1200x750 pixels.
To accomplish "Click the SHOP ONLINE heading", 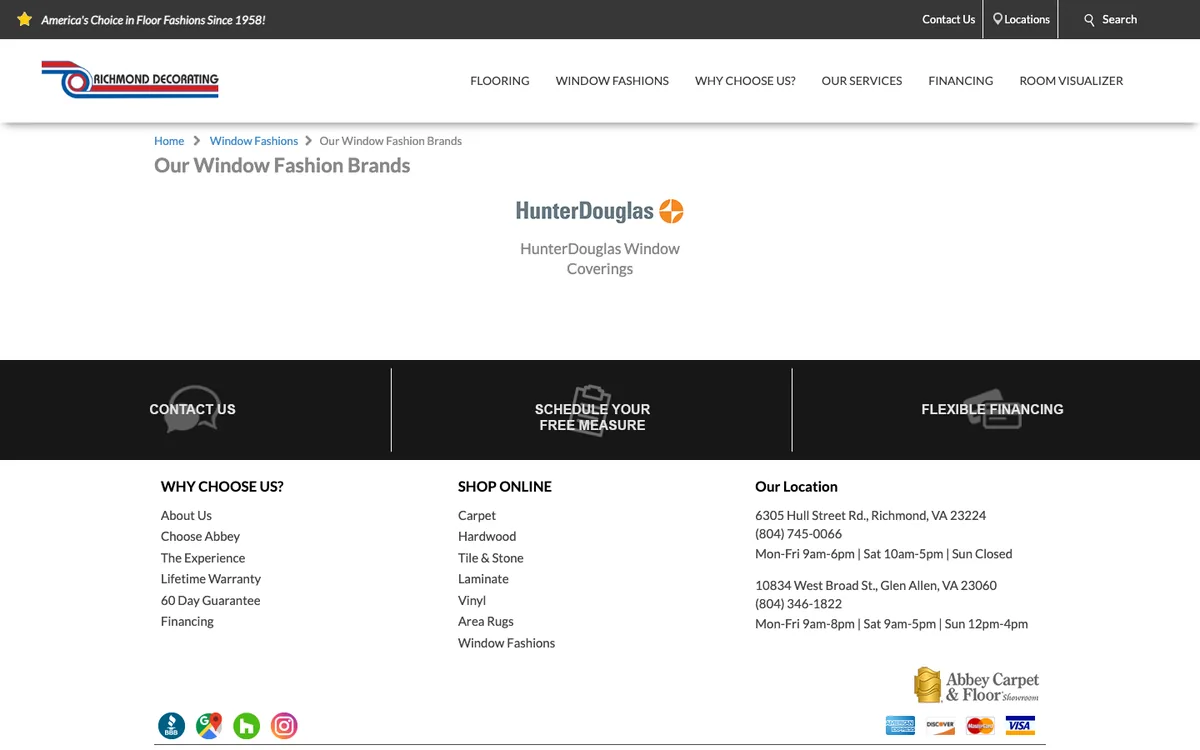I will click(505, 487).
